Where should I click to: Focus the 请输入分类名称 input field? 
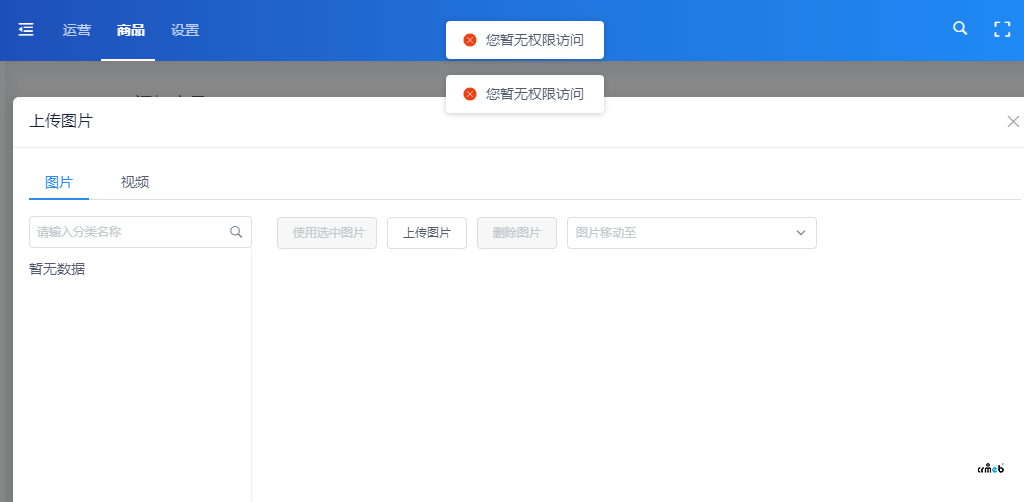tap(140, 232)
